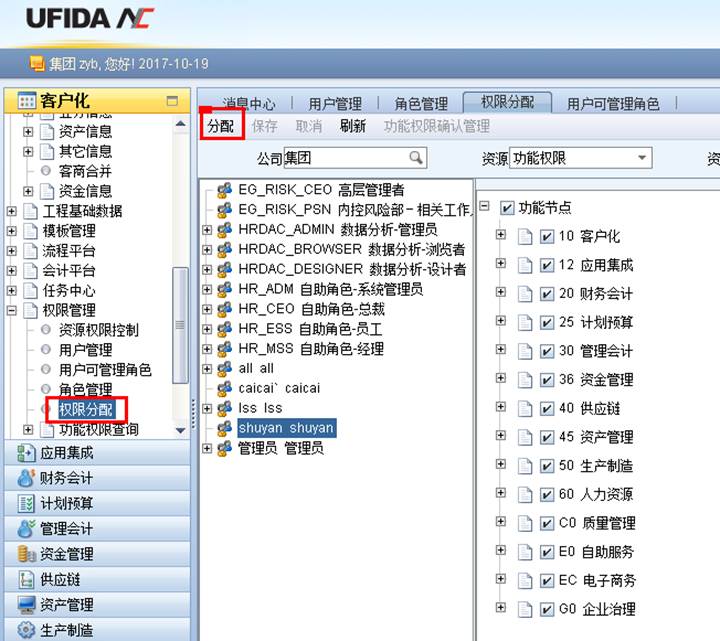720x641 pixels.
Task: Toggle the 20 财务会计 checkbox
Action: tap(546, 294)
